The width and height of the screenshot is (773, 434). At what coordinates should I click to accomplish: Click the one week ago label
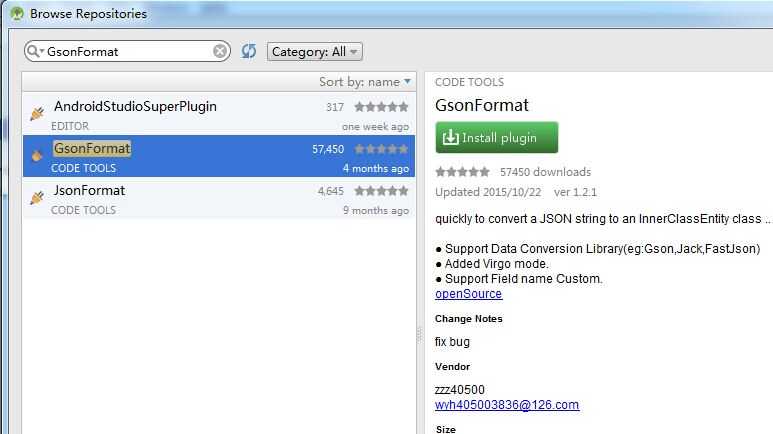[x=375, y=127]
